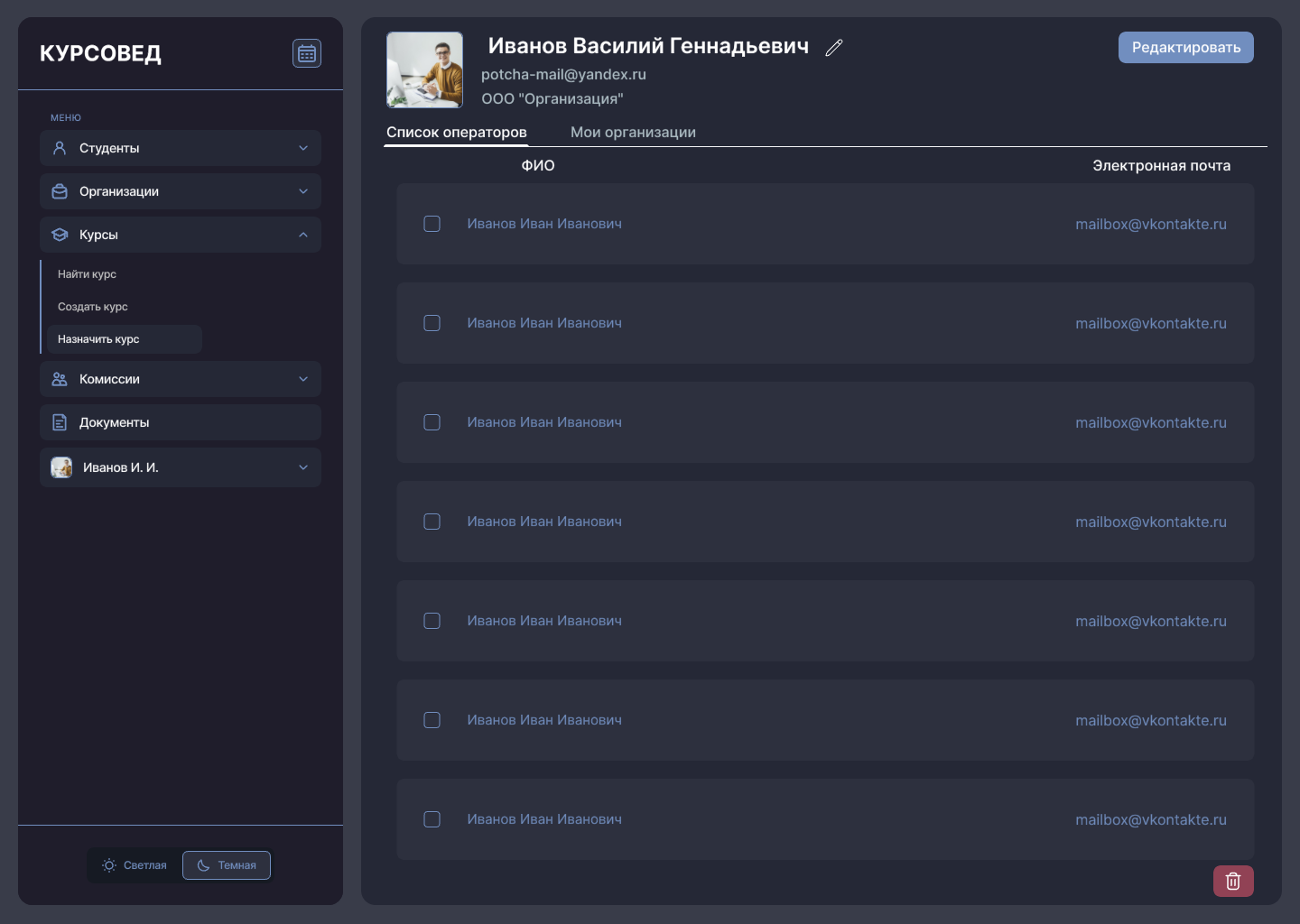Click the pencil icon next to the name

pyautogui.click(x=833, y=48)
